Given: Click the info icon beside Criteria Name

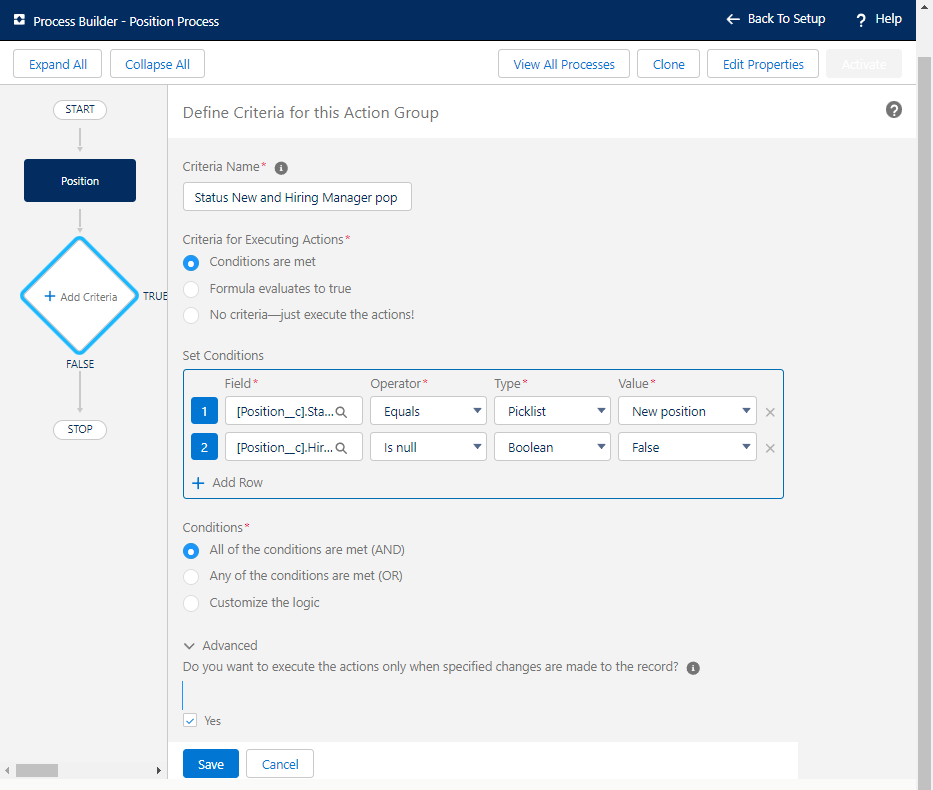Looking at the screenshot, I should [x=281, y=168].
